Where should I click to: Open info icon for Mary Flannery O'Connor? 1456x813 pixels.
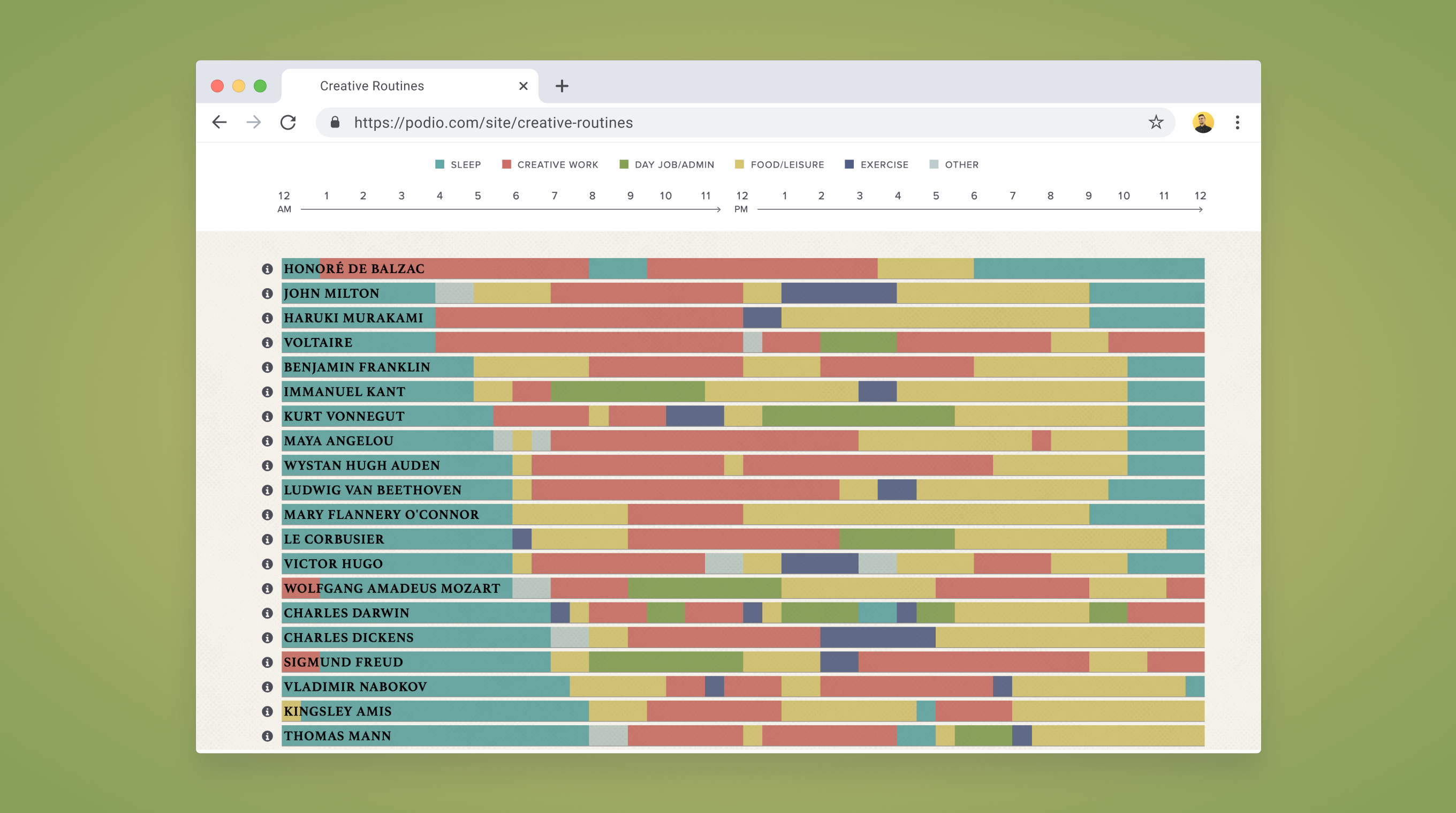pyautogui.click(x=267, y=515)
